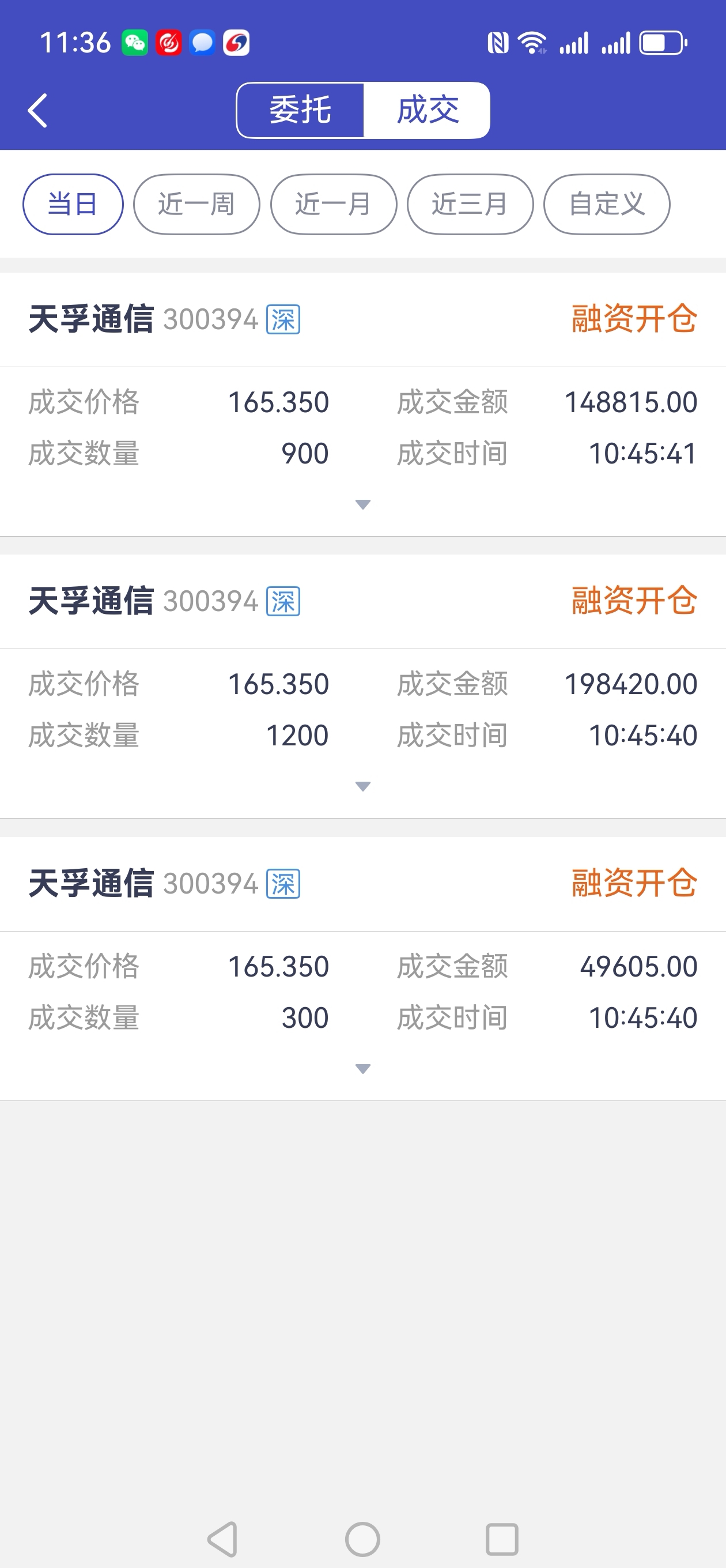Choose the 近三月 date range
This screenshot has width=726, height=1568.
(x=470, y=205)
